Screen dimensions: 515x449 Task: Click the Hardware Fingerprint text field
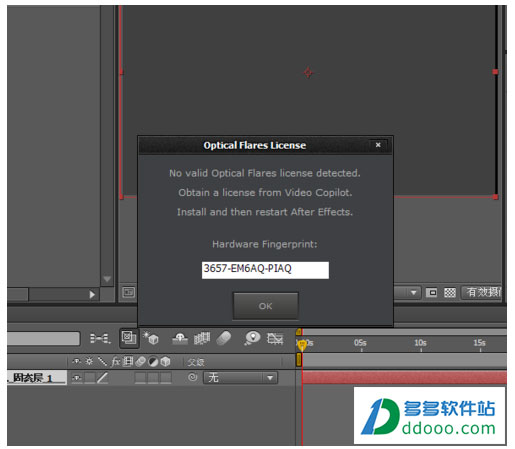pos(265,270)
